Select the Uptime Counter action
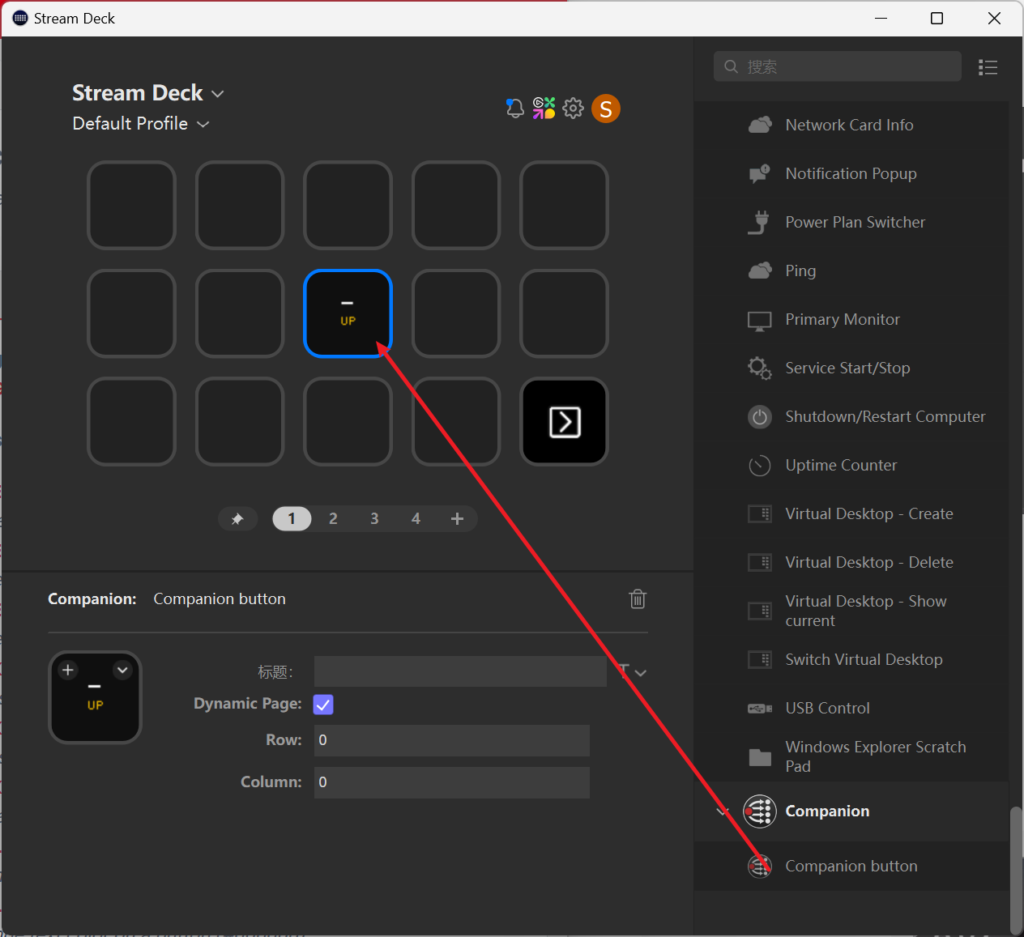Viewport: 1024px width, 937px height. [x=840, y=465]
